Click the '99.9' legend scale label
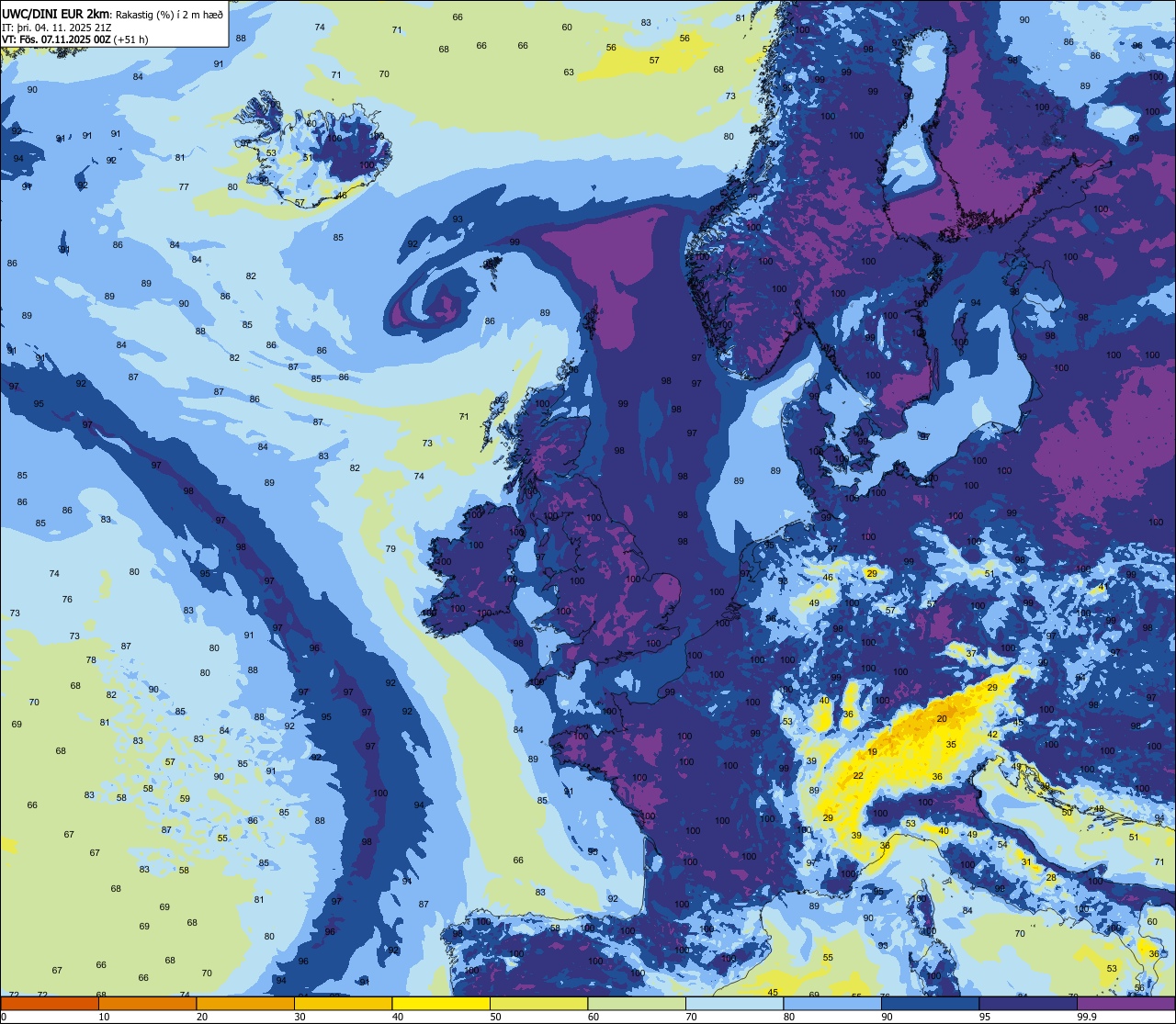 pos(1088,1017)
